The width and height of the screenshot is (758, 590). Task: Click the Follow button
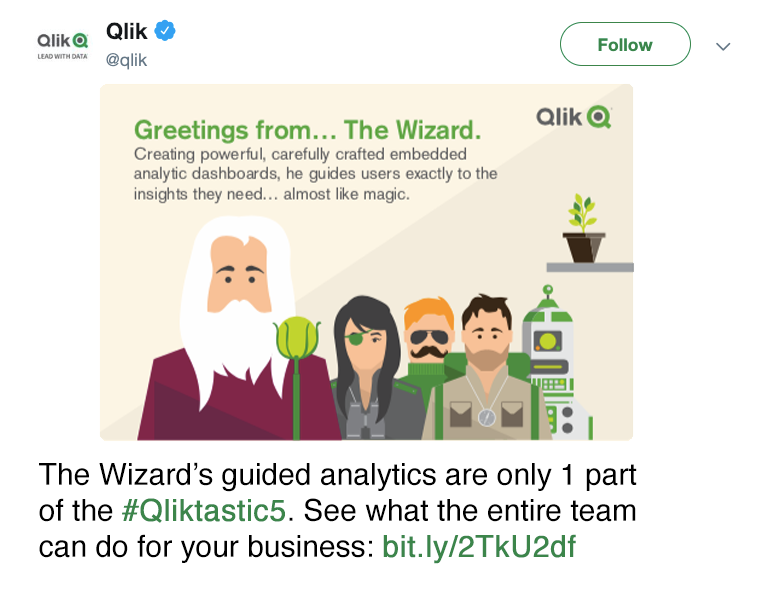coord(625,44)
